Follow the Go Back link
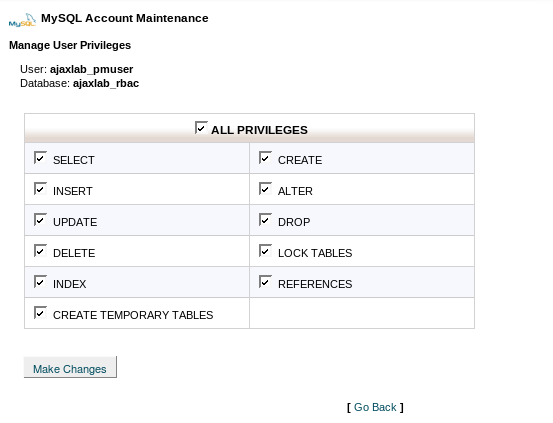This screenshot has width=553, height=423. coord(375,407)
